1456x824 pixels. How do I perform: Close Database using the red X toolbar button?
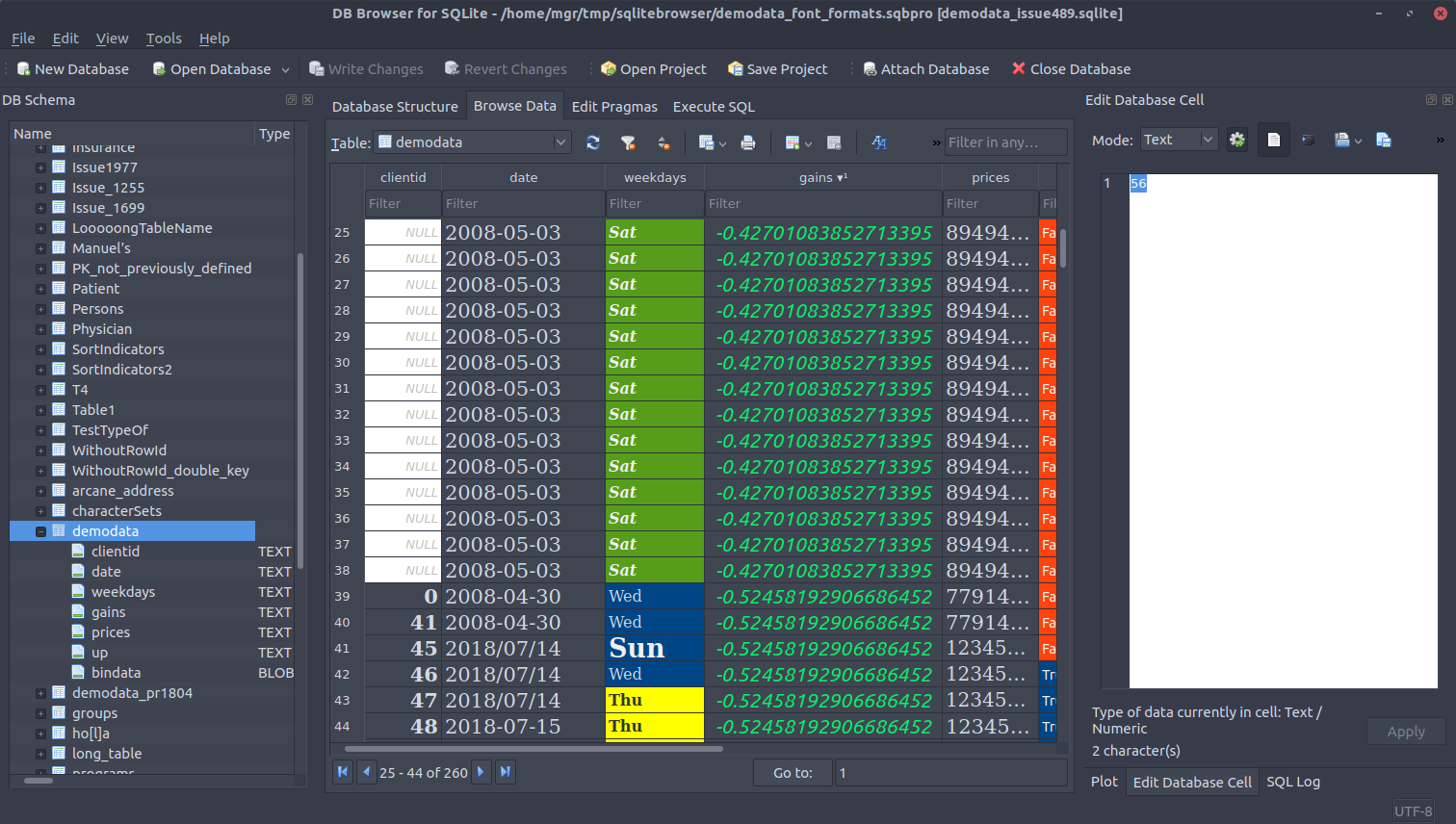point(1071,68)
